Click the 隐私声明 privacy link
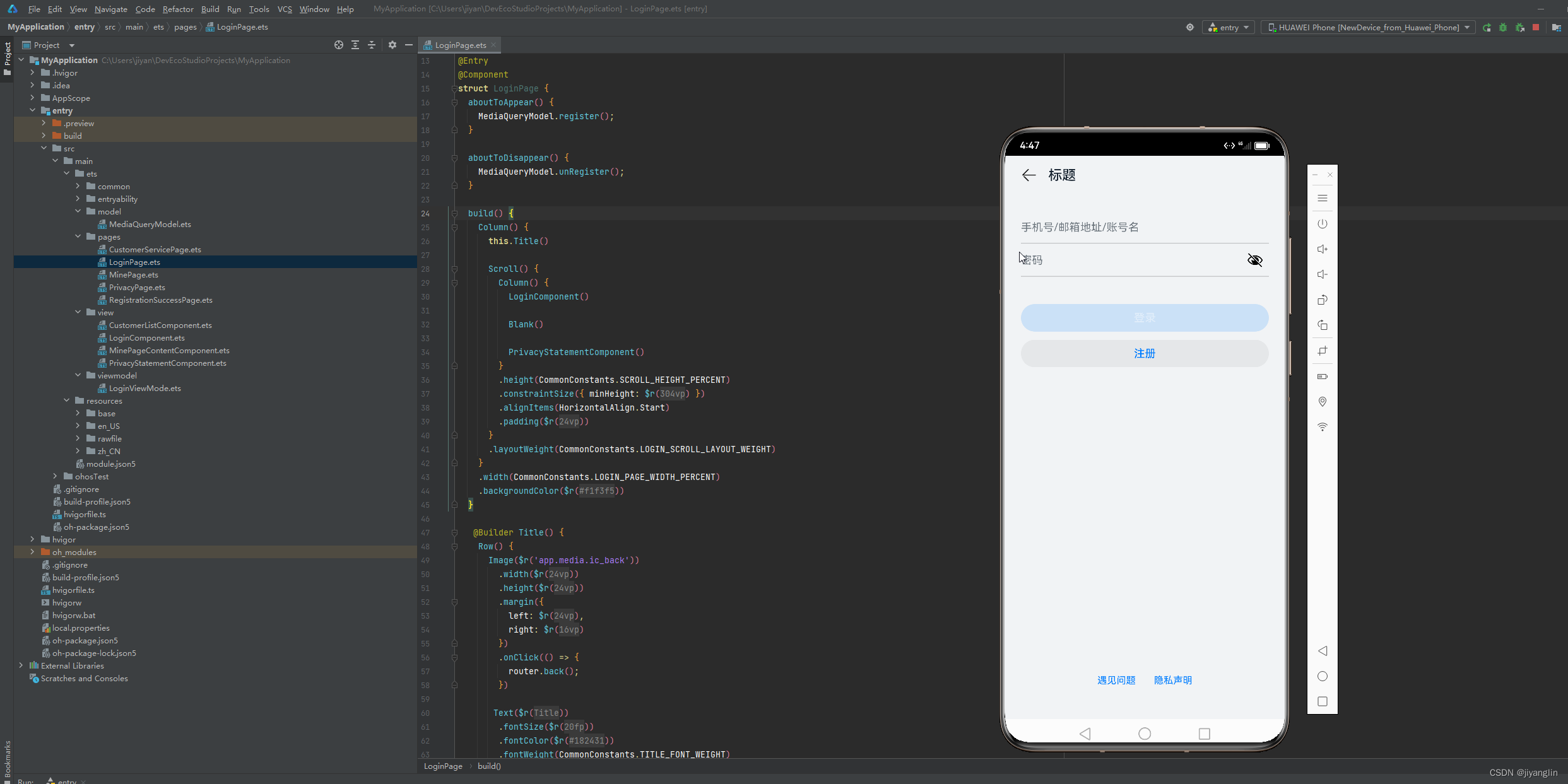Viewport: 1568px width, 784px height. point(1172,680)
